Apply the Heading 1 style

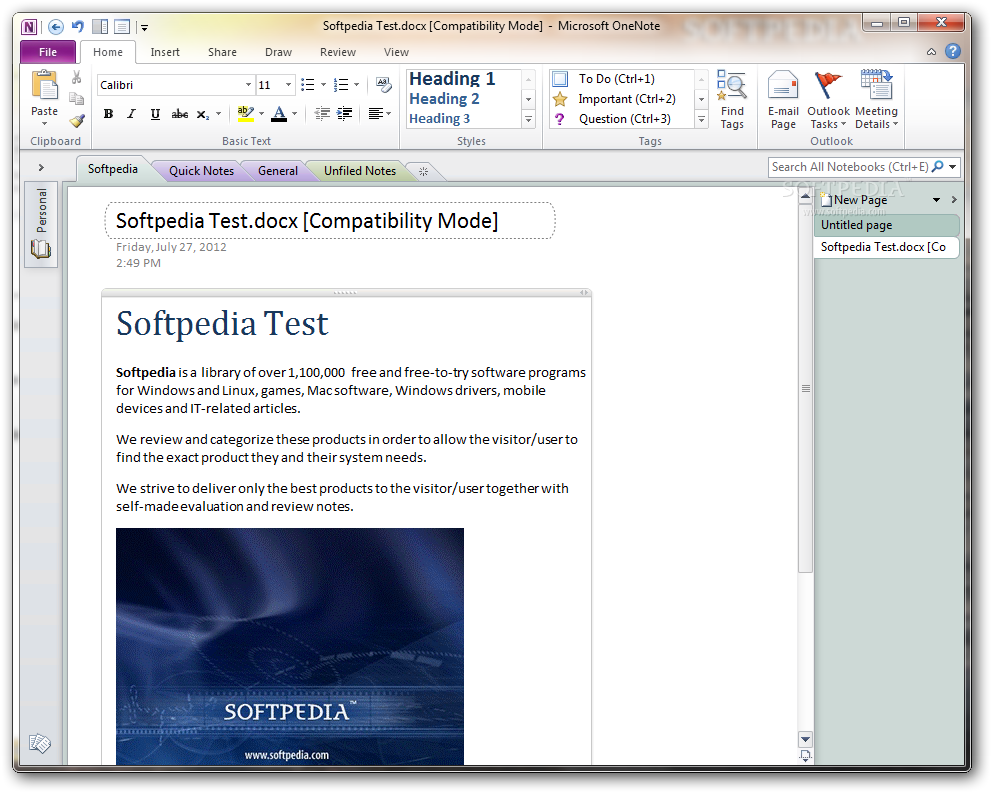coord(452,78)
